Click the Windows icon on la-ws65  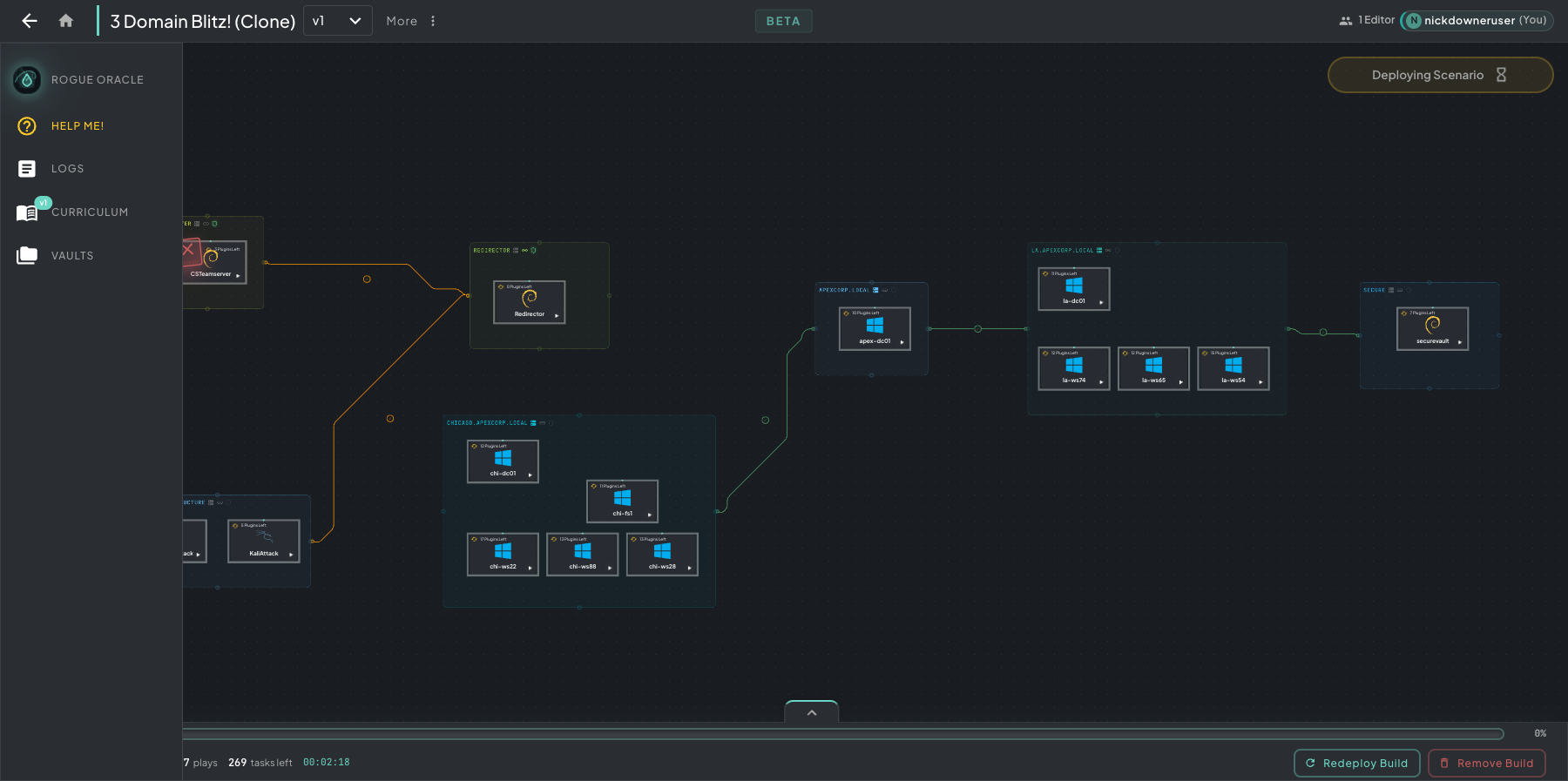point(1153,365)
